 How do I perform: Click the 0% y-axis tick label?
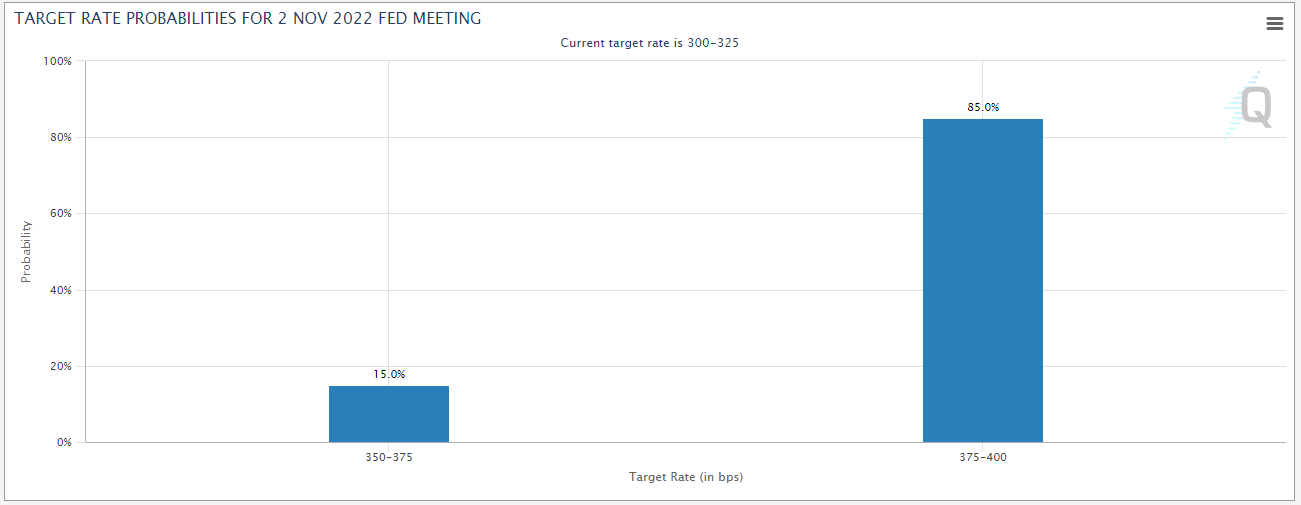(x=65, y=442)
